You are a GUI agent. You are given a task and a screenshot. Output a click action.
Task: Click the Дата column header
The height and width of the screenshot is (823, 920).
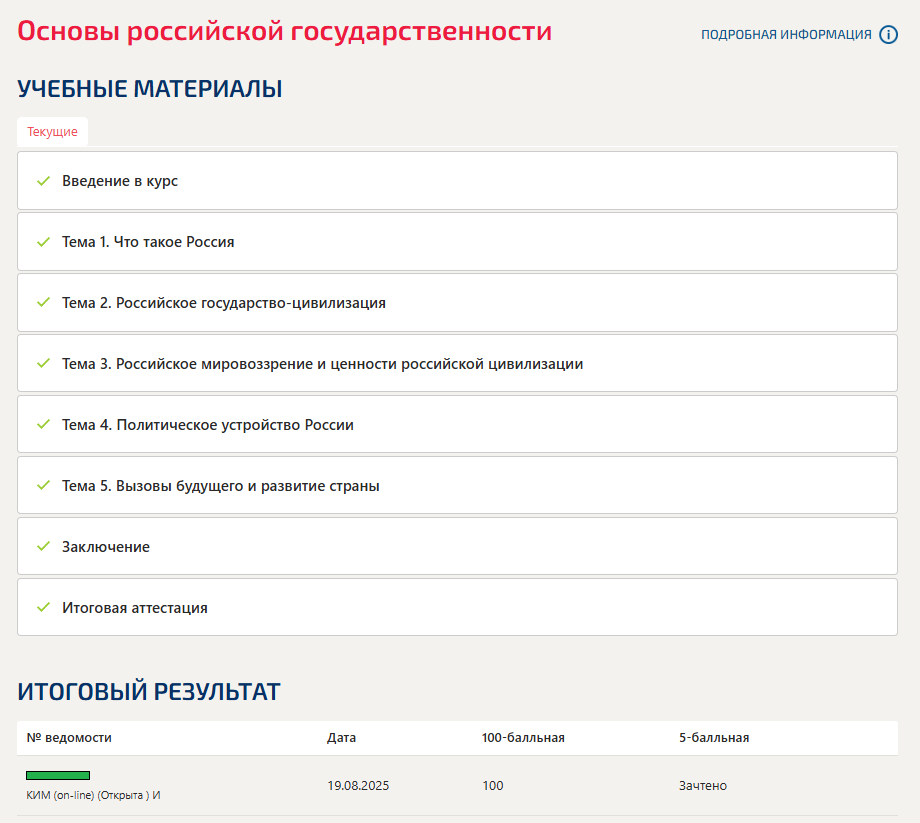(x=341, y=738)
